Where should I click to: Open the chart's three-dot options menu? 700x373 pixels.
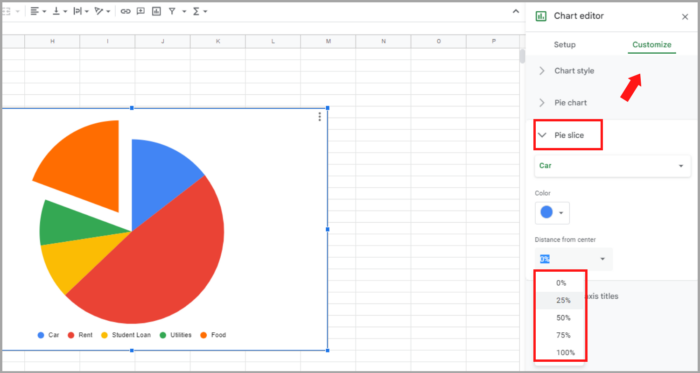click(x=320, y=116)
